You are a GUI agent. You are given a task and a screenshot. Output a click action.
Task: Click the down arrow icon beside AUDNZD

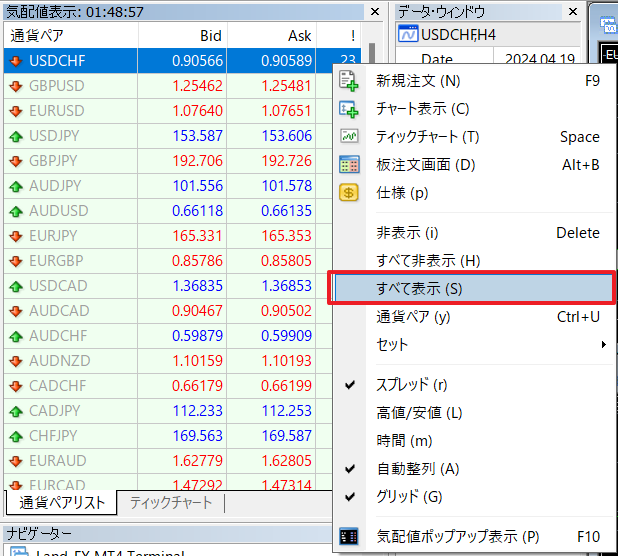pyautogui.click(x=16, y=361)
